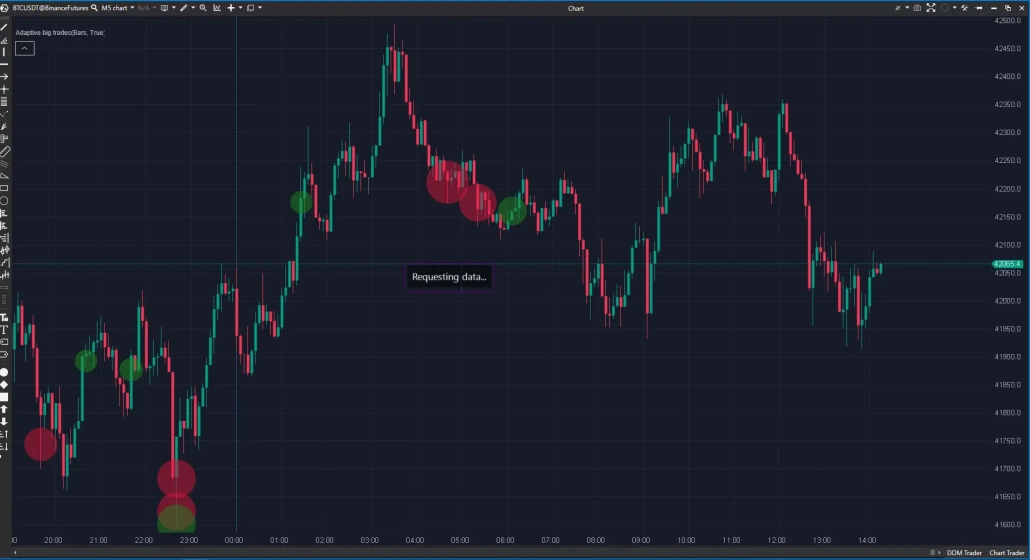The image size is (1030, 560).
Task: Select the filled circle marker tool
Action: click(x=4, y=372)
